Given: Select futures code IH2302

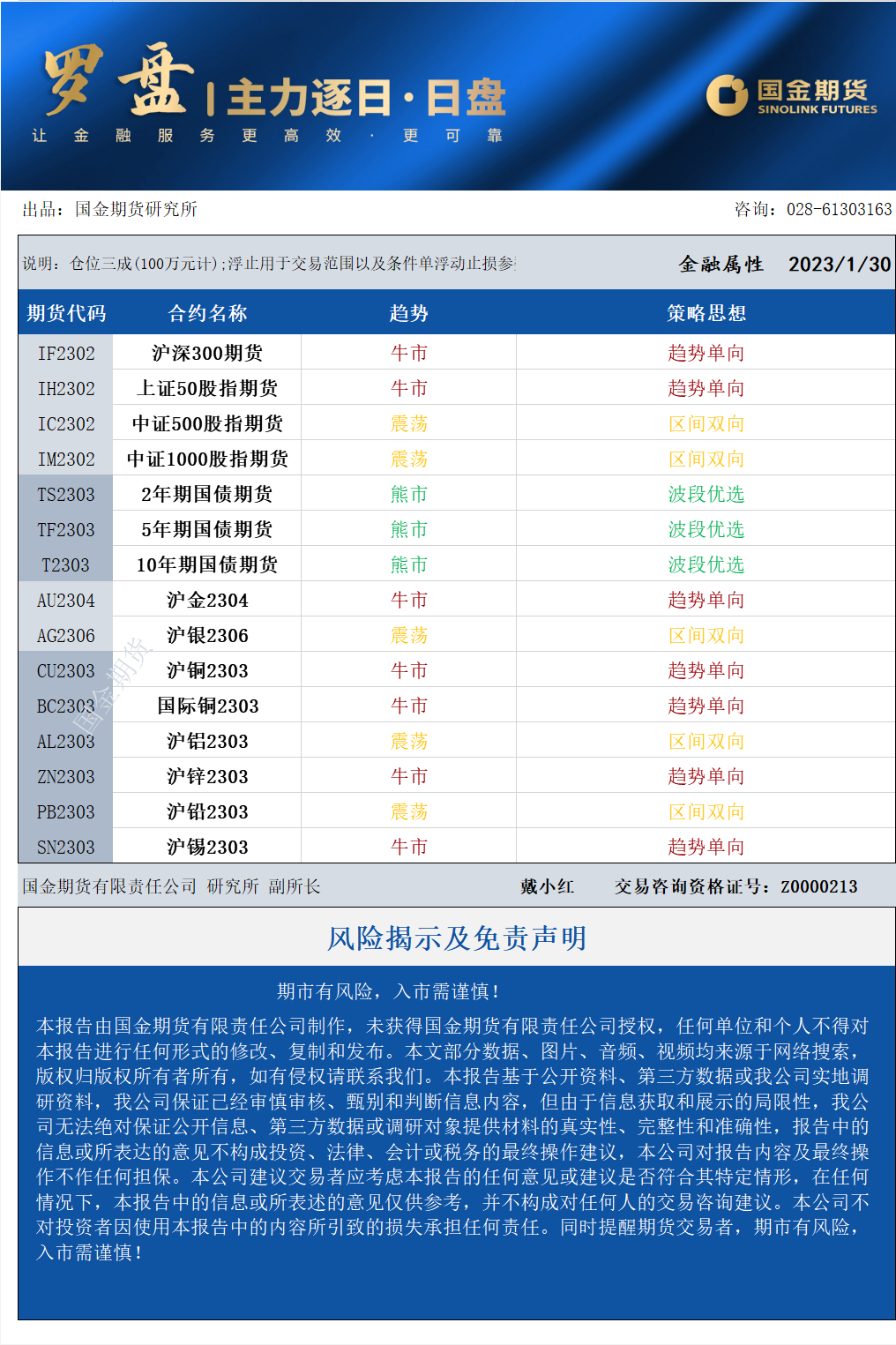Looking at the screenshot, I should tap(66, 388).
